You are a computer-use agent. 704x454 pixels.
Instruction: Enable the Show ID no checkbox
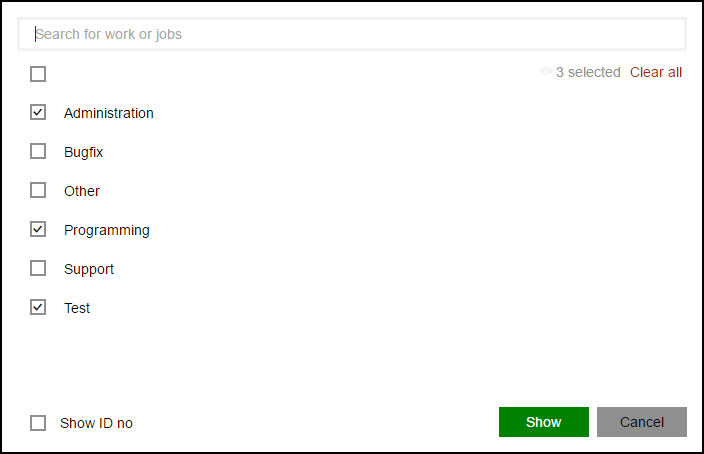pyautogui.click(x=38, y=423)
